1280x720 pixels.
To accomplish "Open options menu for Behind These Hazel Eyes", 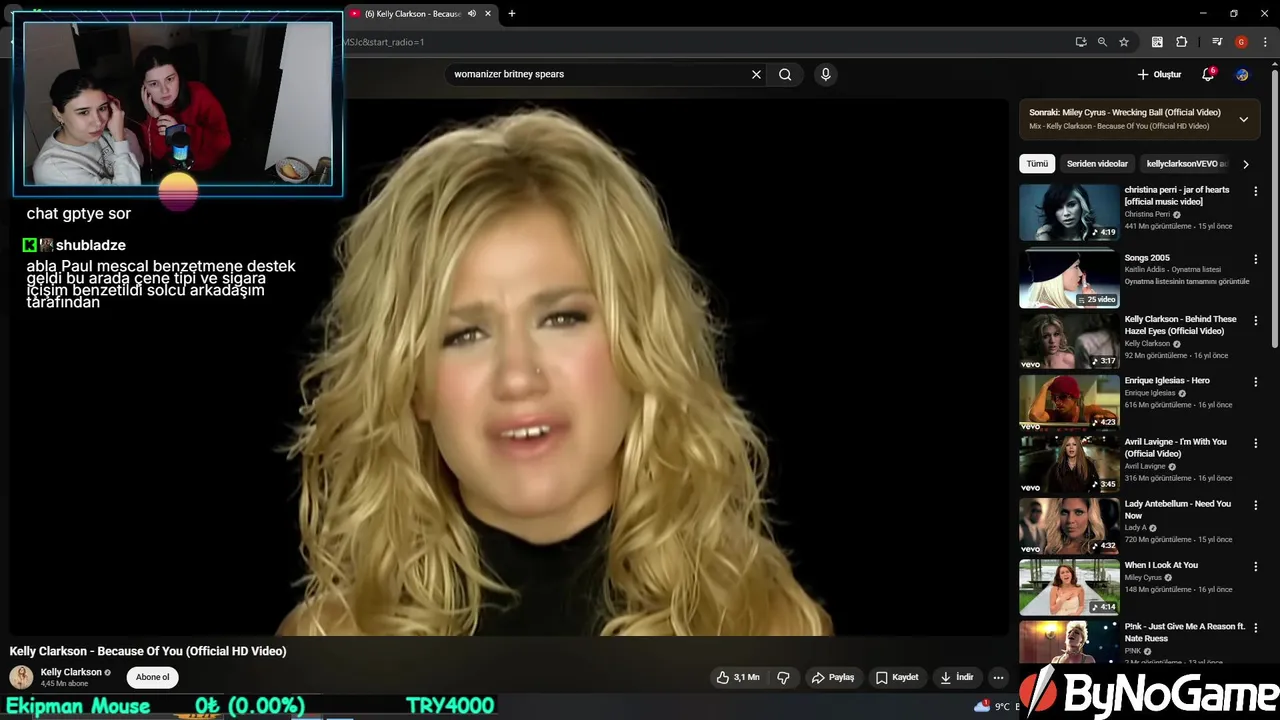I will 1256,320.
